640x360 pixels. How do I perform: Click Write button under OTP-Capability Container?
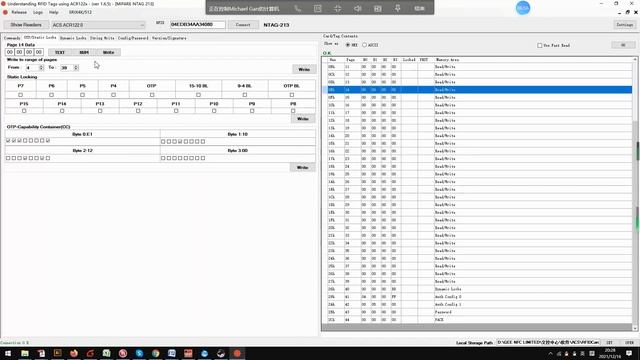click(302, 167)
